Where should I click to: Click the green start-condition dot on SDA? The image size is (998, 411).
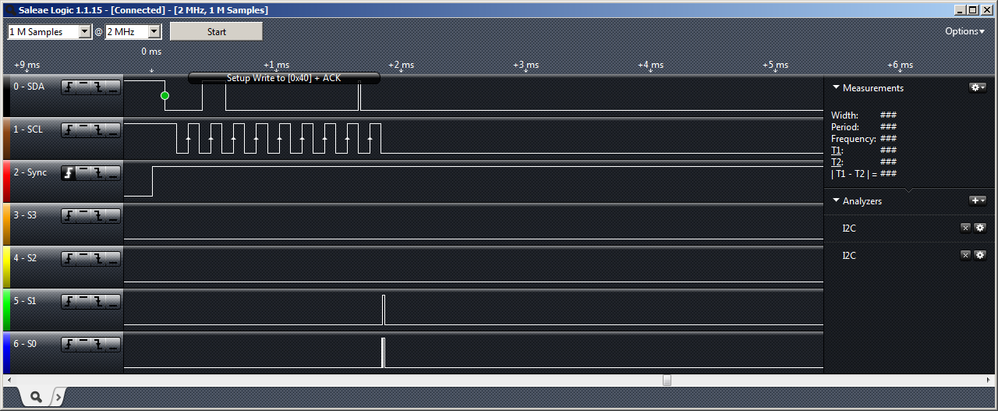[x=165, y=95]
